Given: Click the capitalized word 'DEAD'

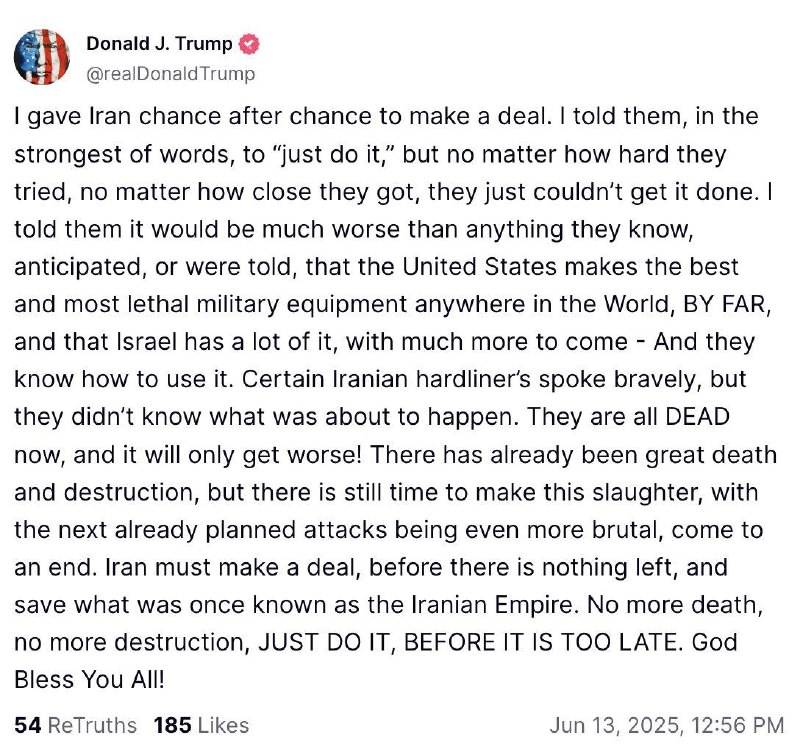Looking at the screenshot, I should pyautogui.click(x=697, y=417).
